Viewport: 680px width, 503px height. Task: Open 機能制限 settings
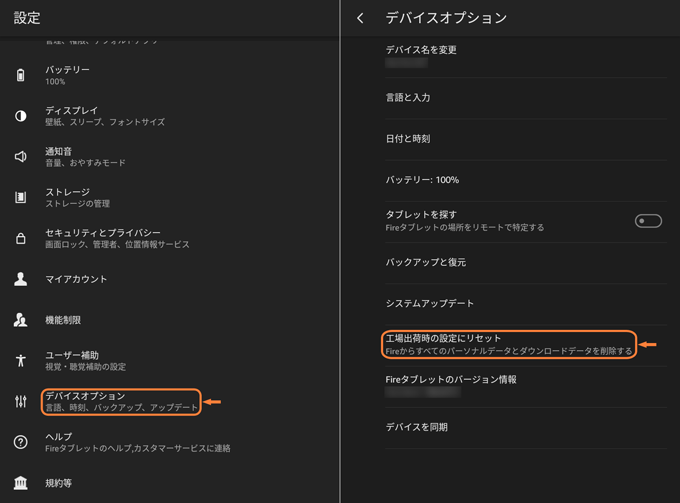coord(170,320)
